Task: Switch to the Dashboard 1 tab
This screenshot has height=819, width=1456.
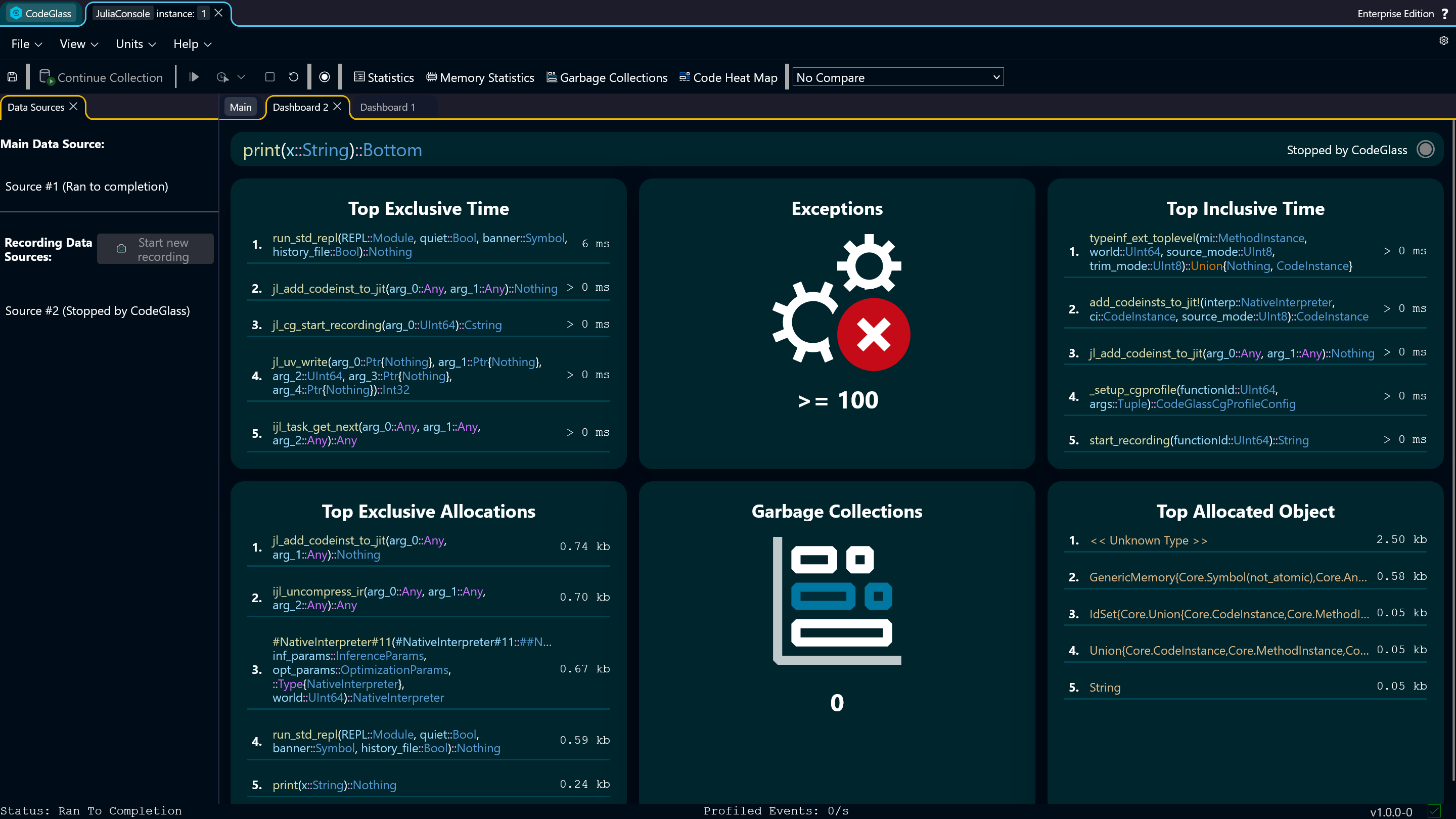Action: [388, 107]
